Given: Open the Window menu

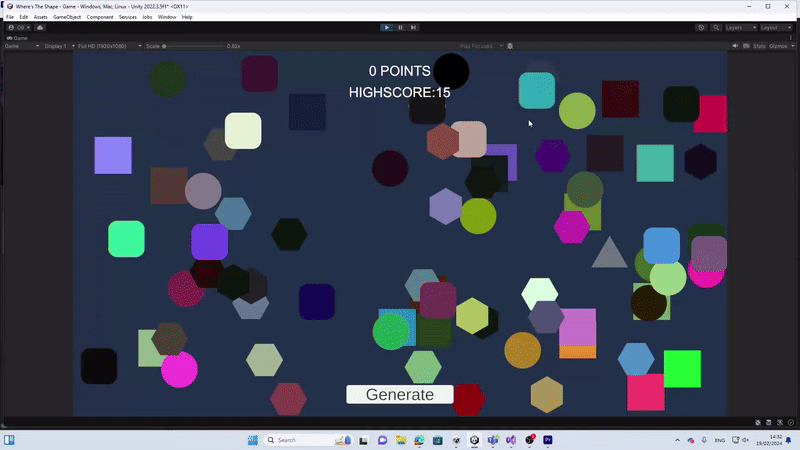Looking at the screenshot, I should click(x=167, y=17).
